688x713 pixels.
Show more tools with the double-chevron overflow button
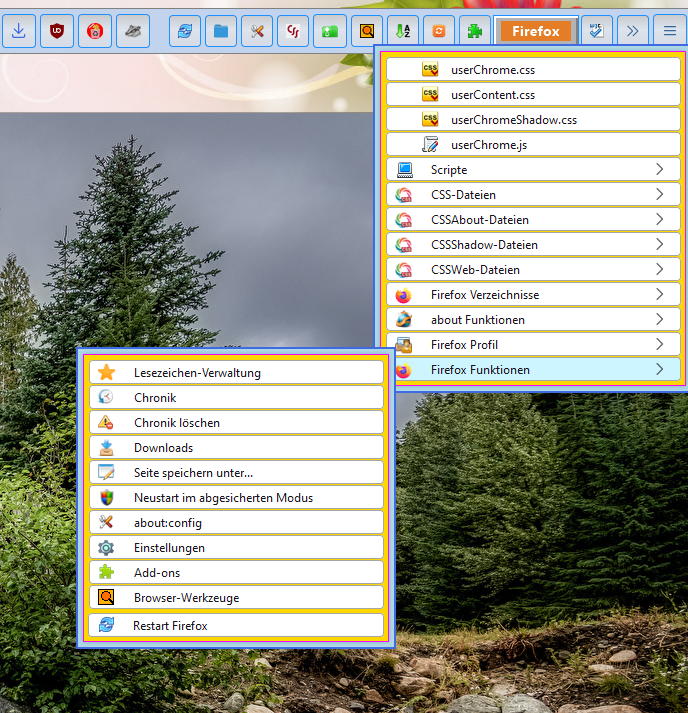tap(632, 31)
